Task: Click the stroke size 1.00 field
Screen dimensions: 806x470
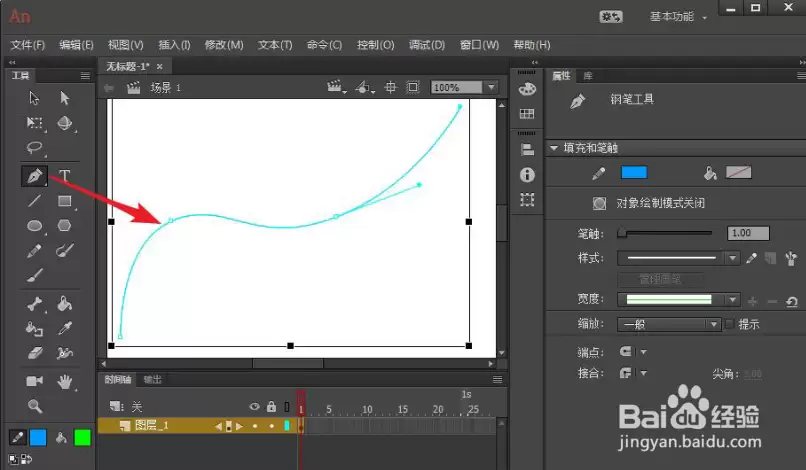Action: pyautogui.click(x=748, y=233)
